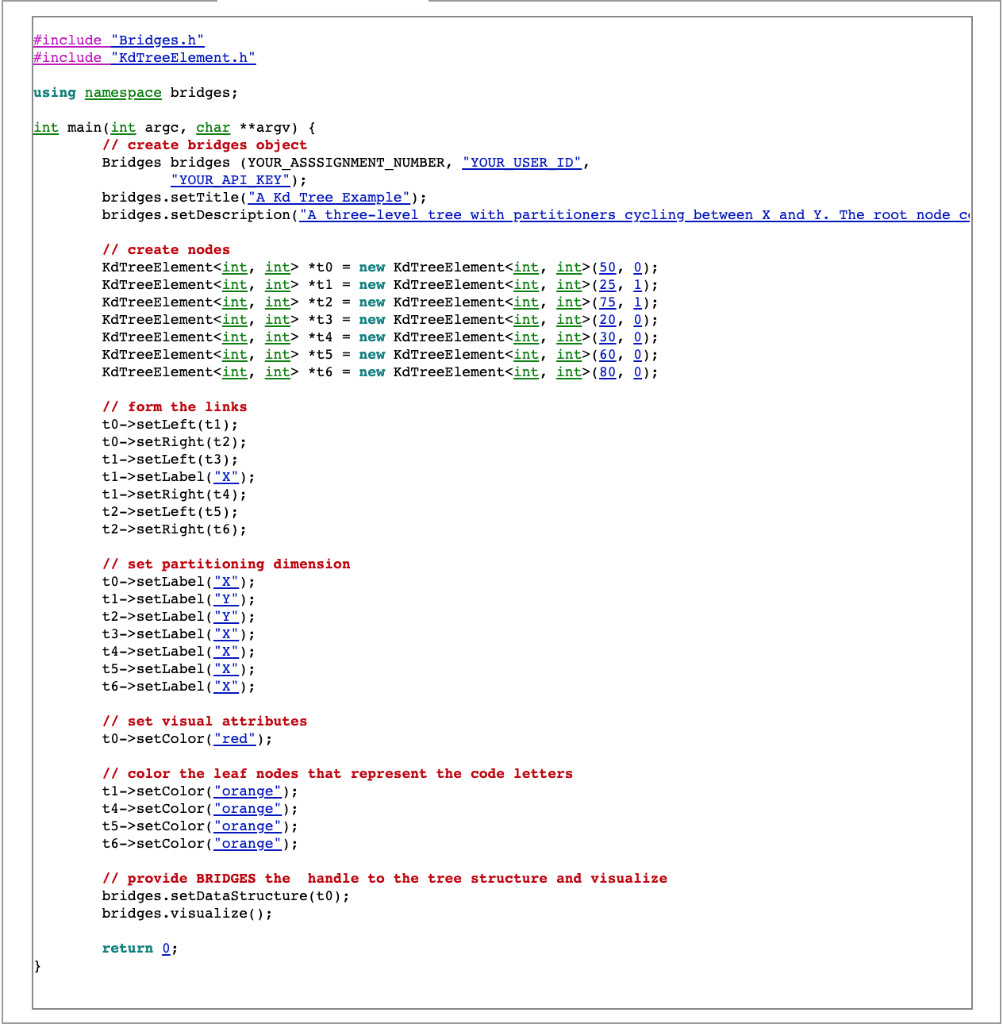Click the char link in main's parameters
1003x1024 pixels.
[x=212, y=127]
